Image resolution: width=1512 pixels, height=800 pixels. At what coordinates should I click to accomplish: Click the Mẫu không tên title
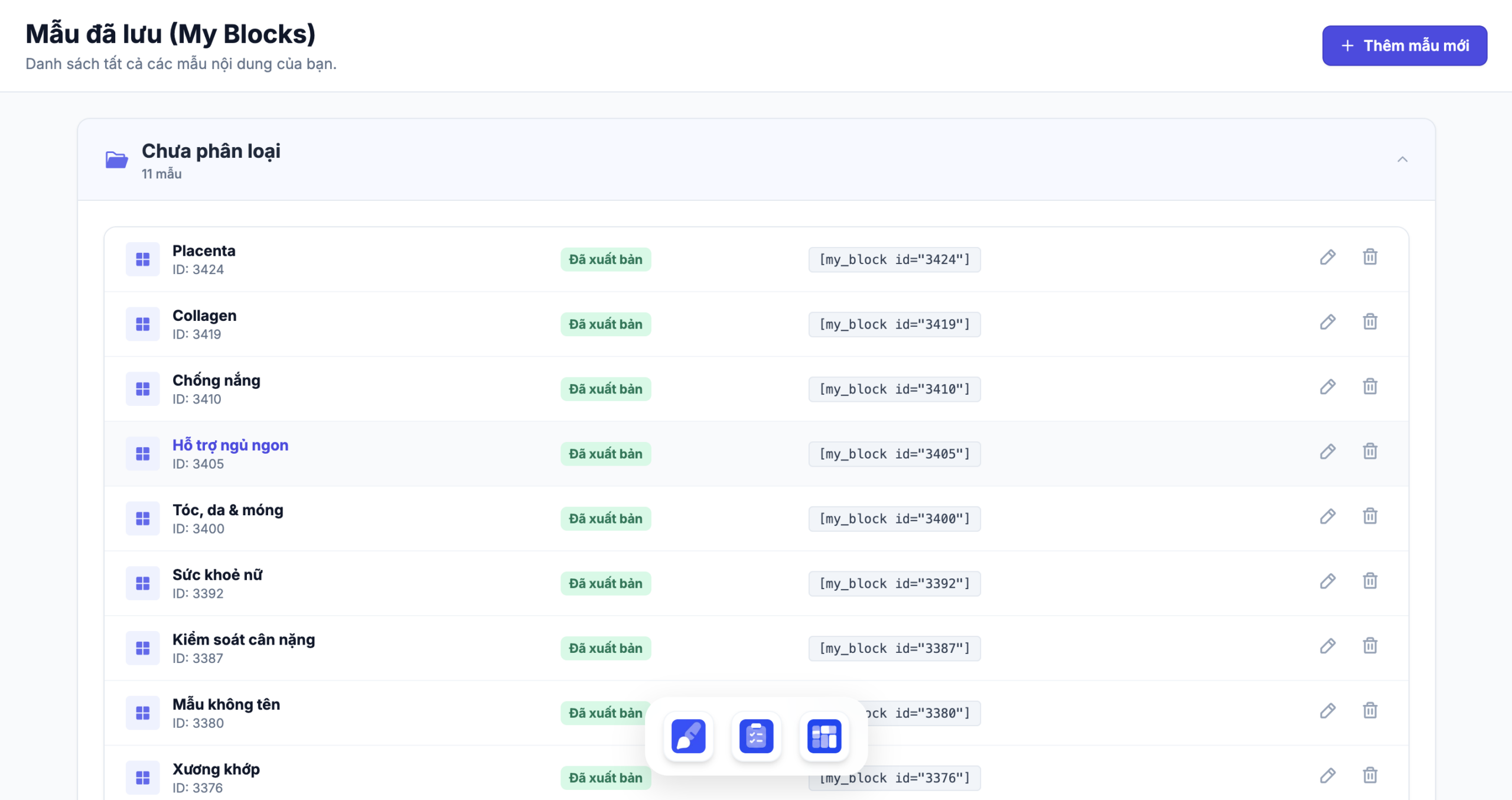(226, 704)
